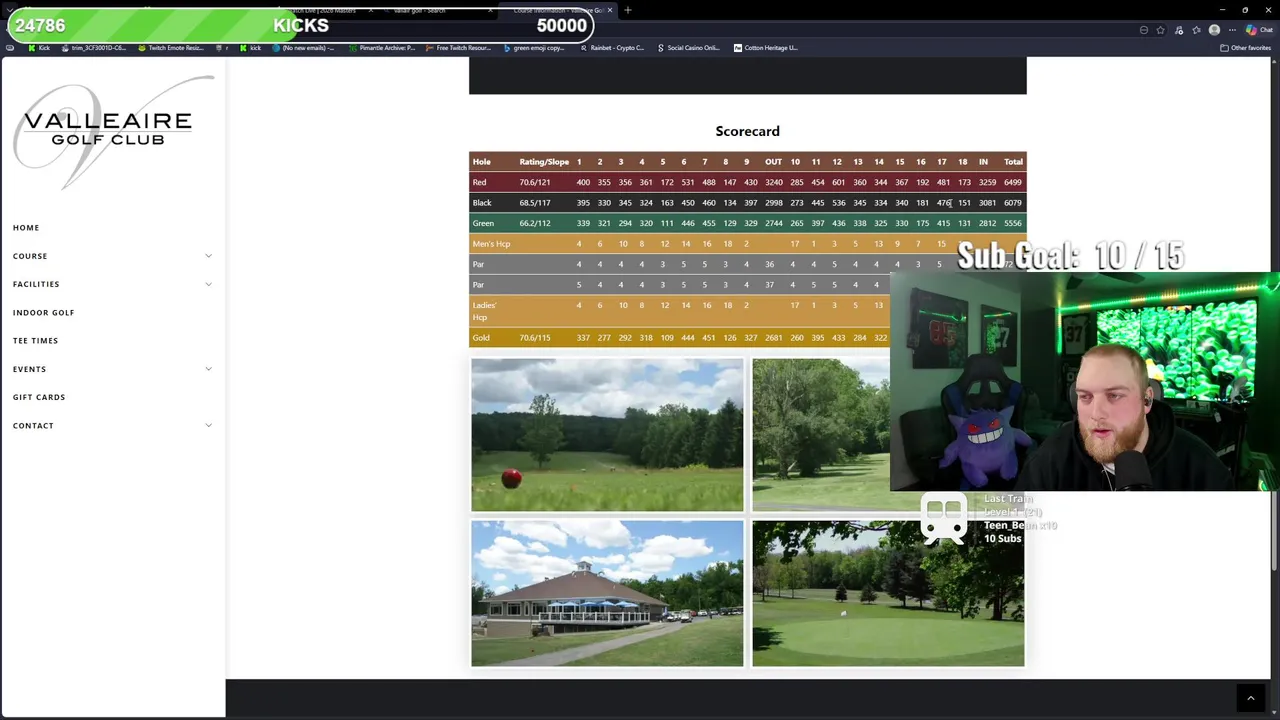Open the putting green with flag photo
The width and height of the screenshot is (1280, 720).
click(888, 593)
